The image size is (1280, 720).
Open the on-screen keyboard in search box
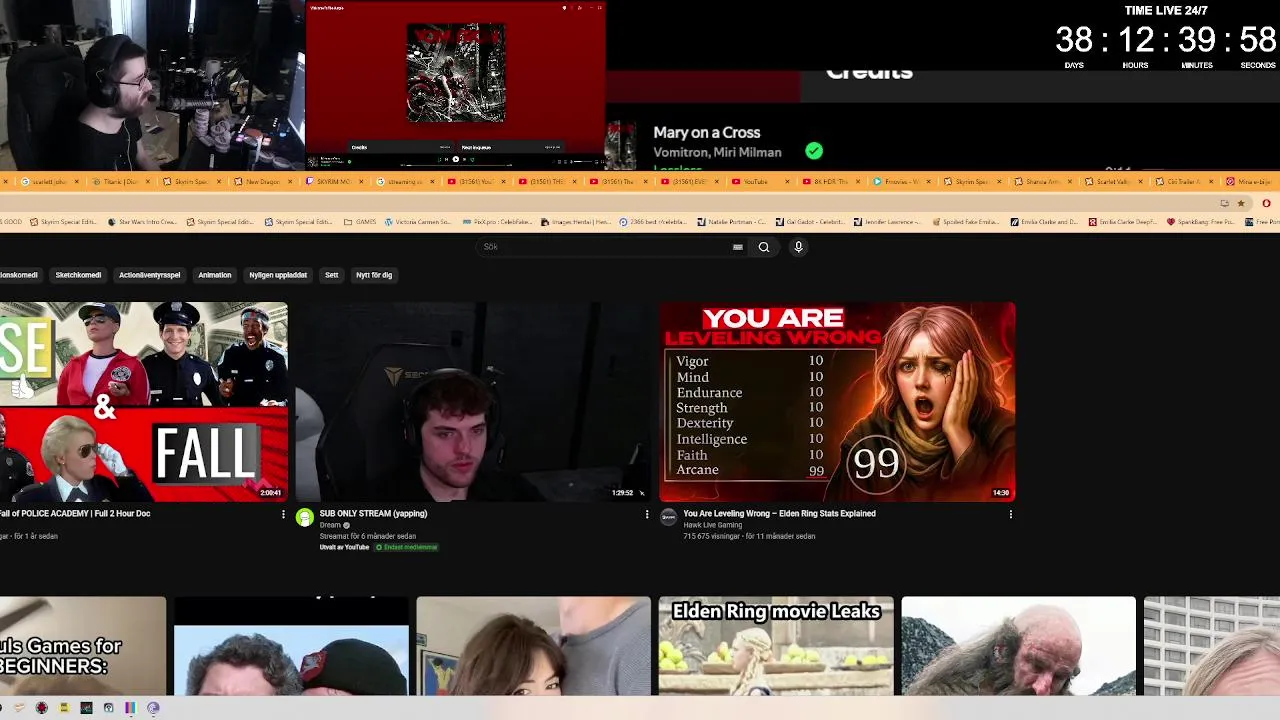point(738,247)
